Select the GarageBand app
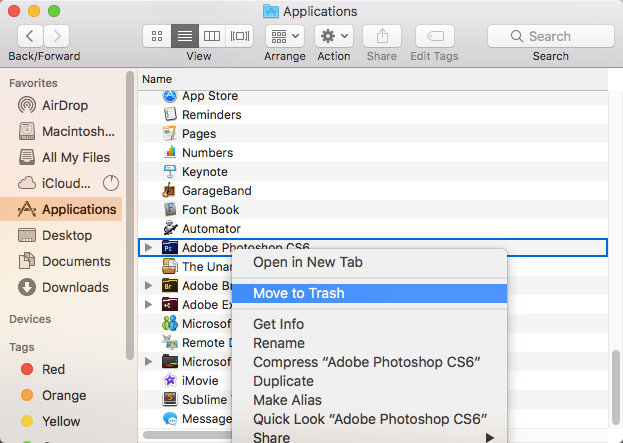Image resolution: width=623 pixels, height=443 pixels. click(x=373, y=191)
